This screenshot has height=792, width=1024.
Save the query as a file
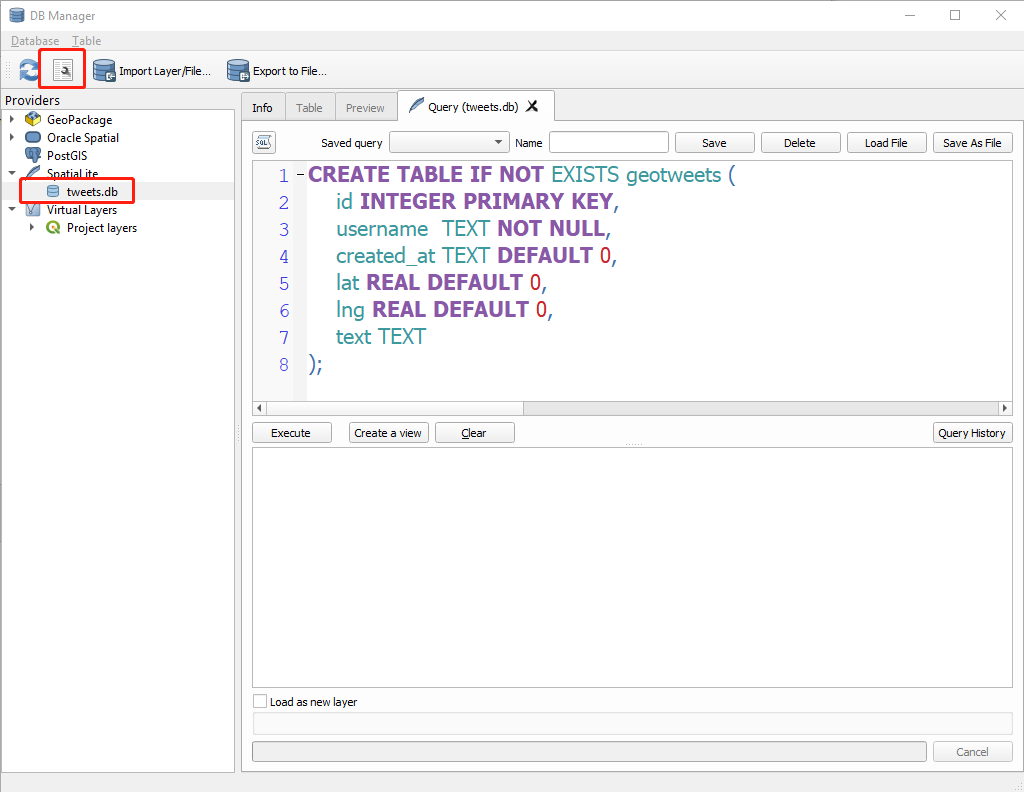point(972,142)
